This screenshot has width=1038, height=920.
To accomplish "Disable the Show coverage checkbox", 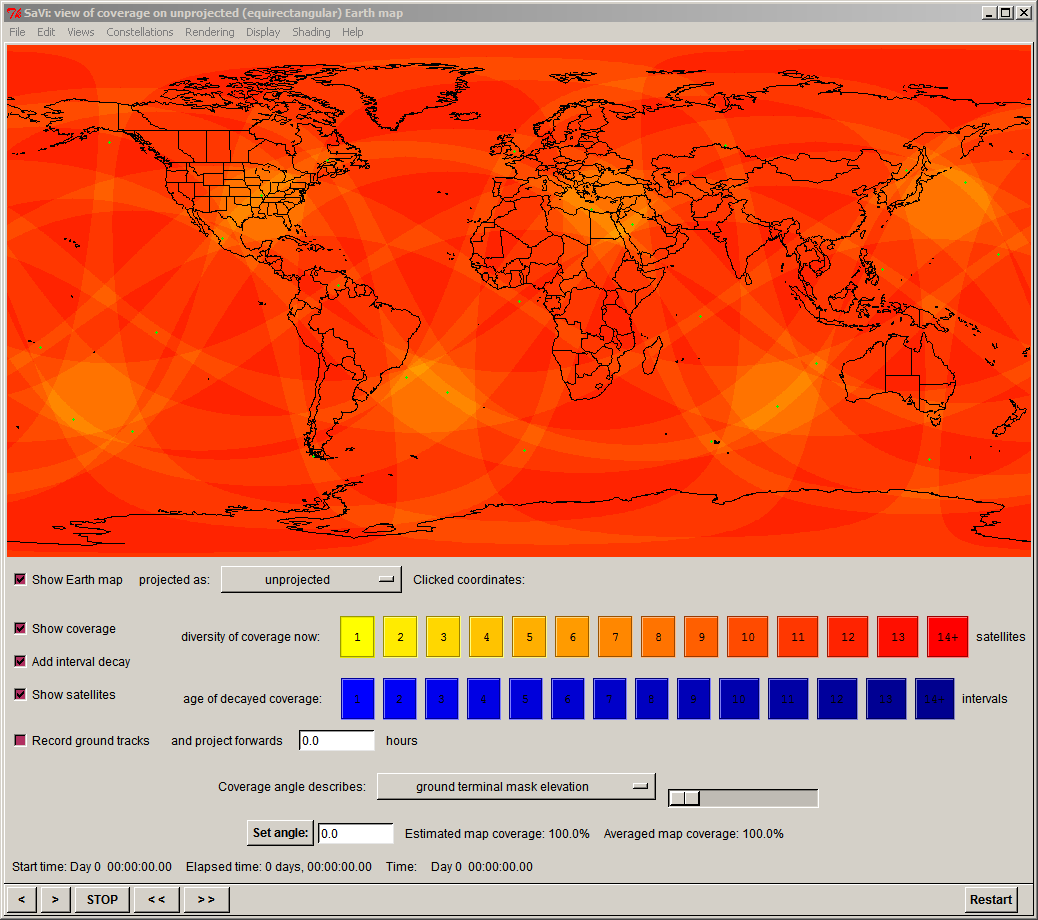I will pos(20,629).
